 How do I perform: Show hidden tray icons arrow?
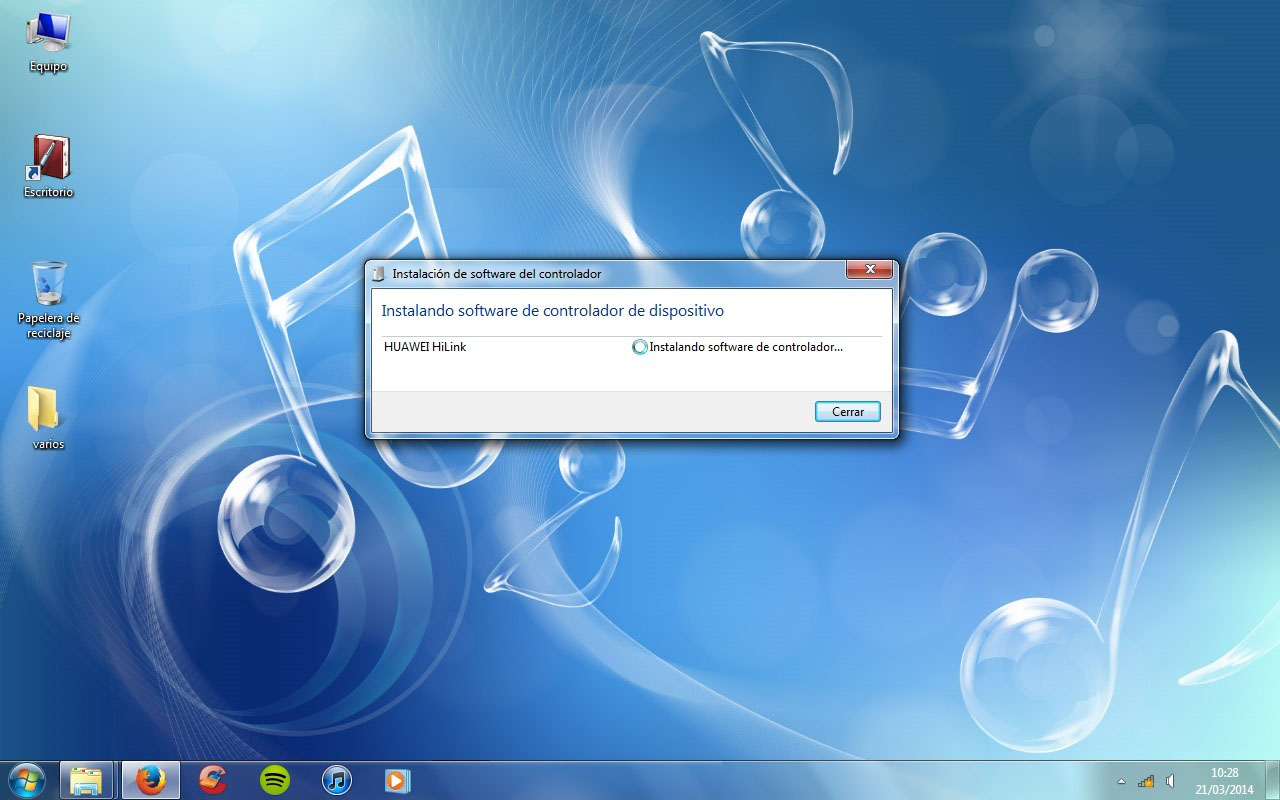tap(1121, 781)
